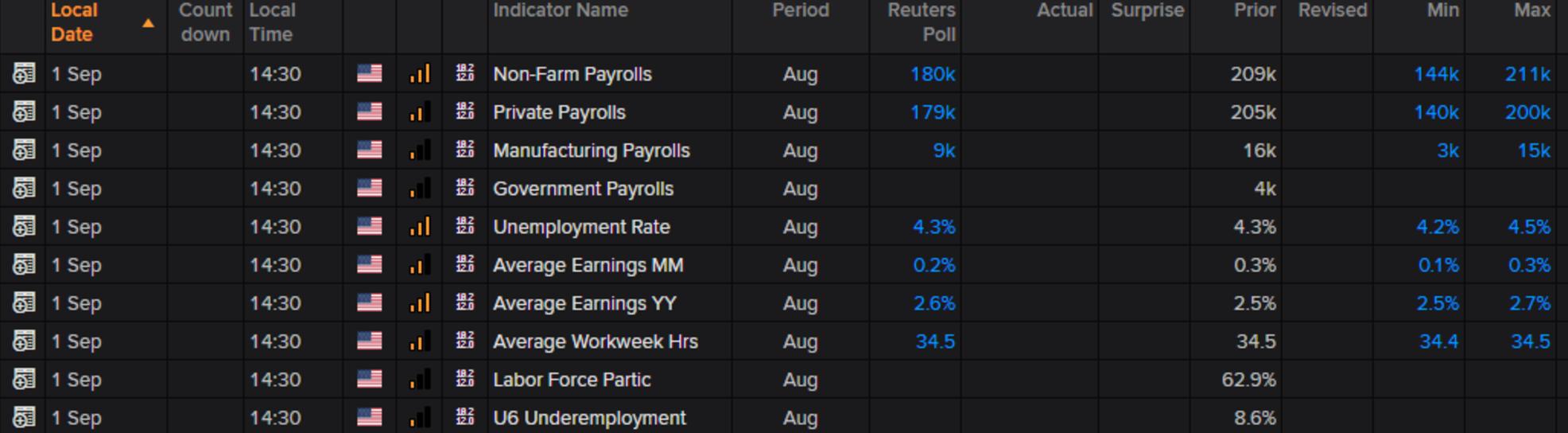Click the Prior column header
Image resolution: width=1568 pixels, height=433 pixels.
1255,10
